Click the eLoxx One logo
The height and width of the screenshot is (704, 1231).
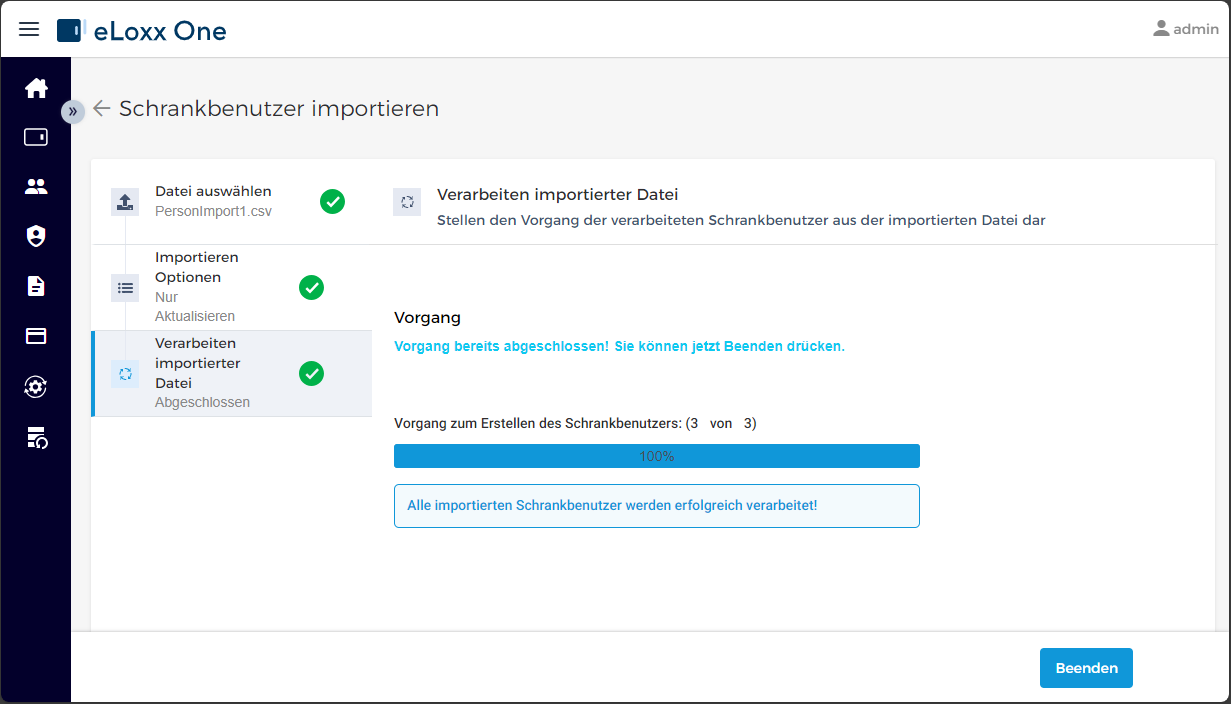pyautogui.click(x=142, y=30)
